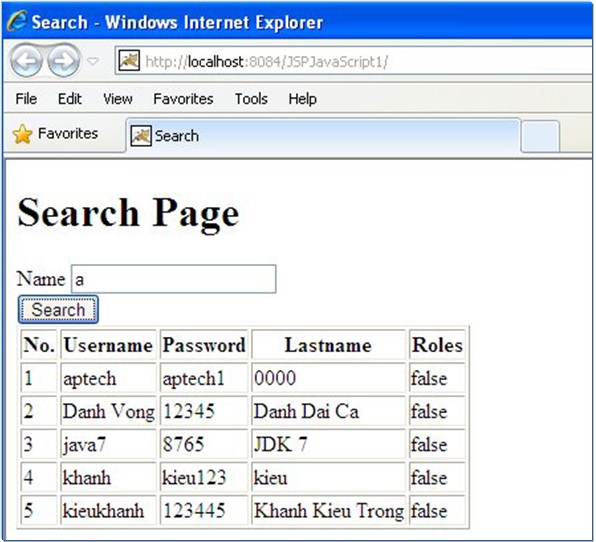Open the Tools menu
Screen dimensions: 596x542
click(x=251, y=99)
